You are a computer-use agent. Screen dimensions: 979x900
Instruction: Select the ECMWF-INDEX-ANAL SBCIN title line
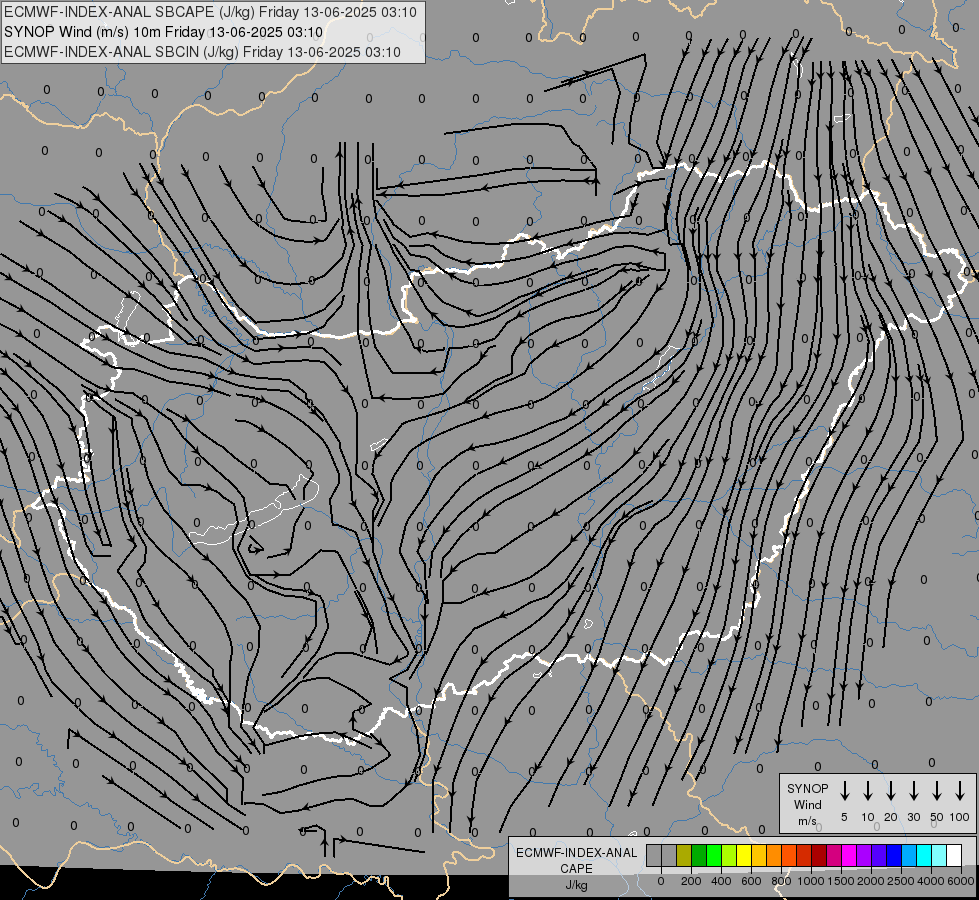tap(202, 52)
